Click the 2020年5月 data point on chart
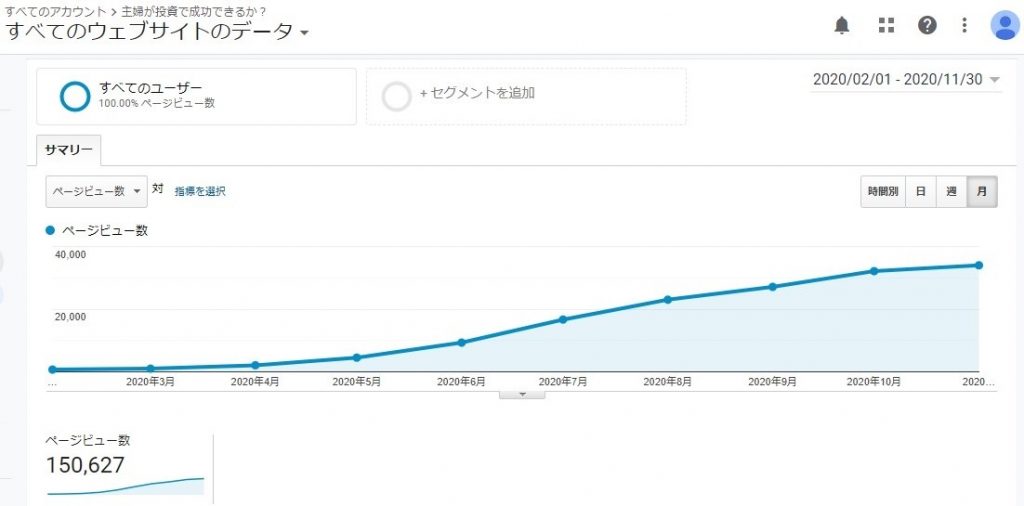This screenshot has height=506, width=1024. click(x=357, y=357)
